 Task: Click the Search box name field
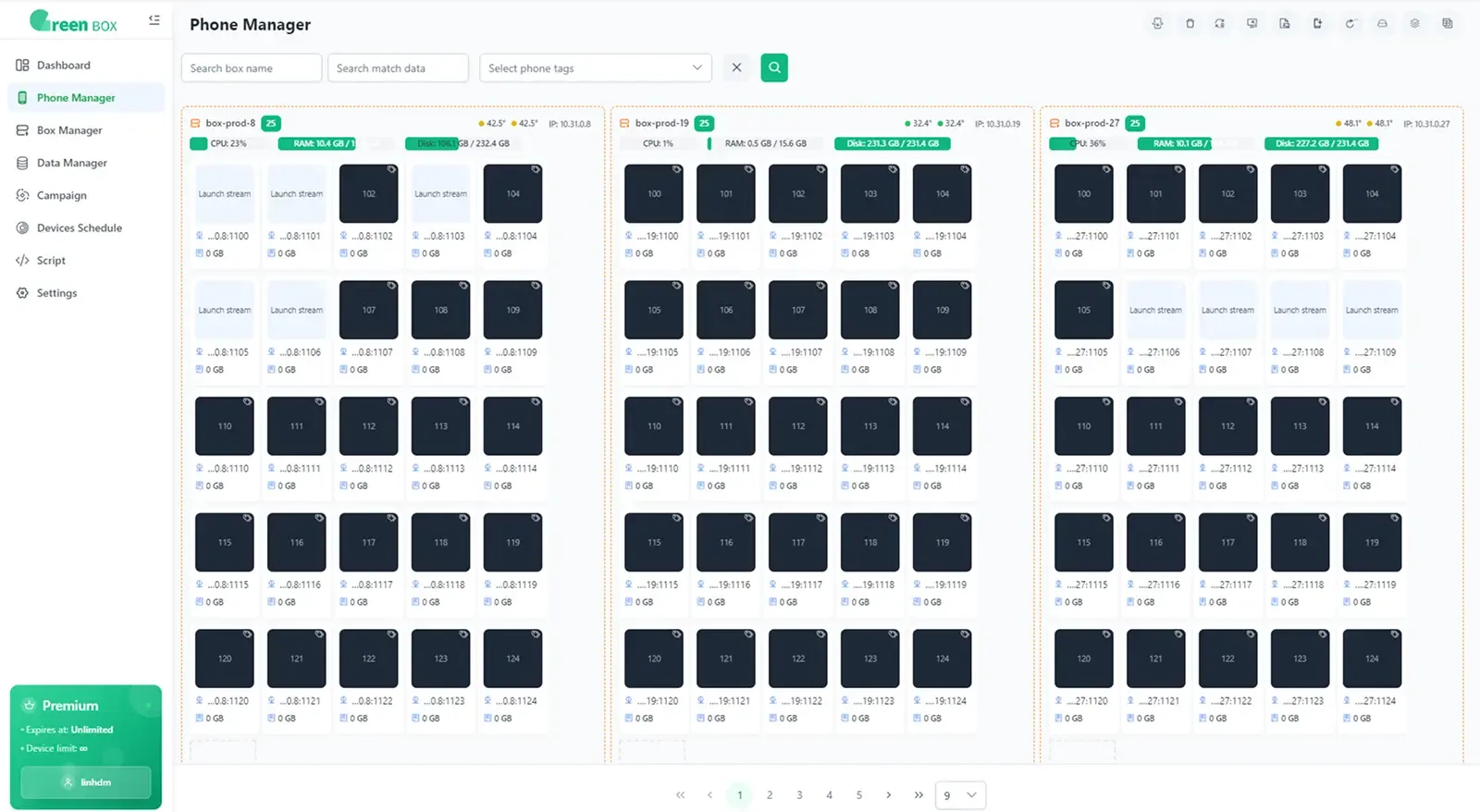tap(252, 68)
